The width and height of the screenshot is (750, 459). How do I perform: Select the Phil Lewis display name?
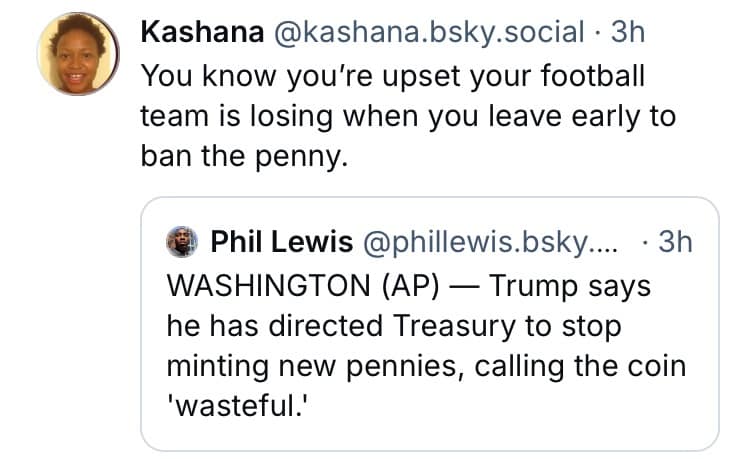click(x=282, y=241)
